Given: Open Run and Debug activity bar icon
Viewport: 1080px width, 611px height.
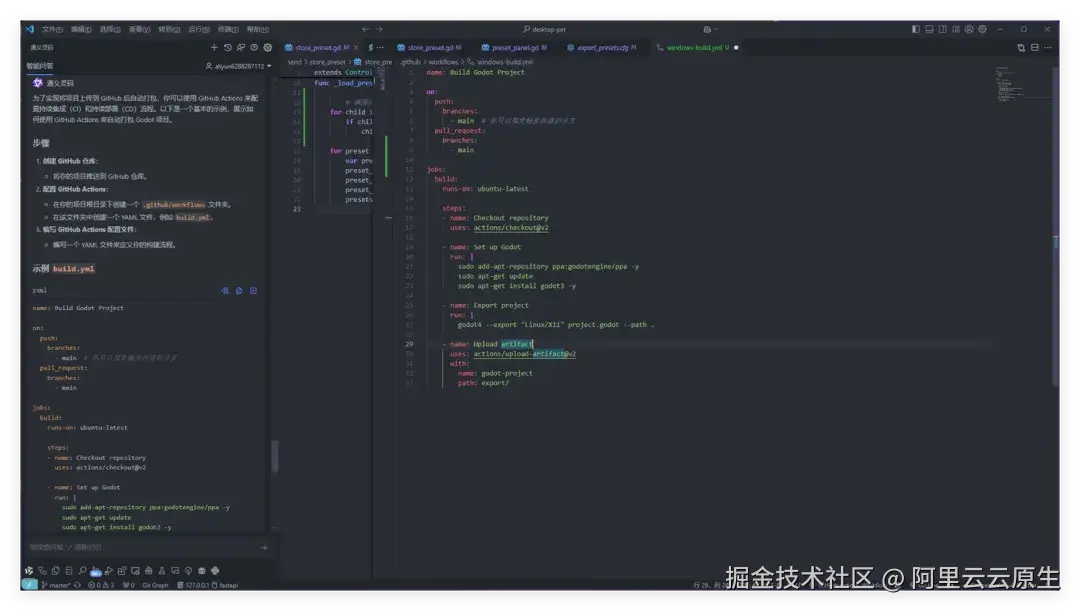Looking at the screenshot, I should (x=109, y=571).
